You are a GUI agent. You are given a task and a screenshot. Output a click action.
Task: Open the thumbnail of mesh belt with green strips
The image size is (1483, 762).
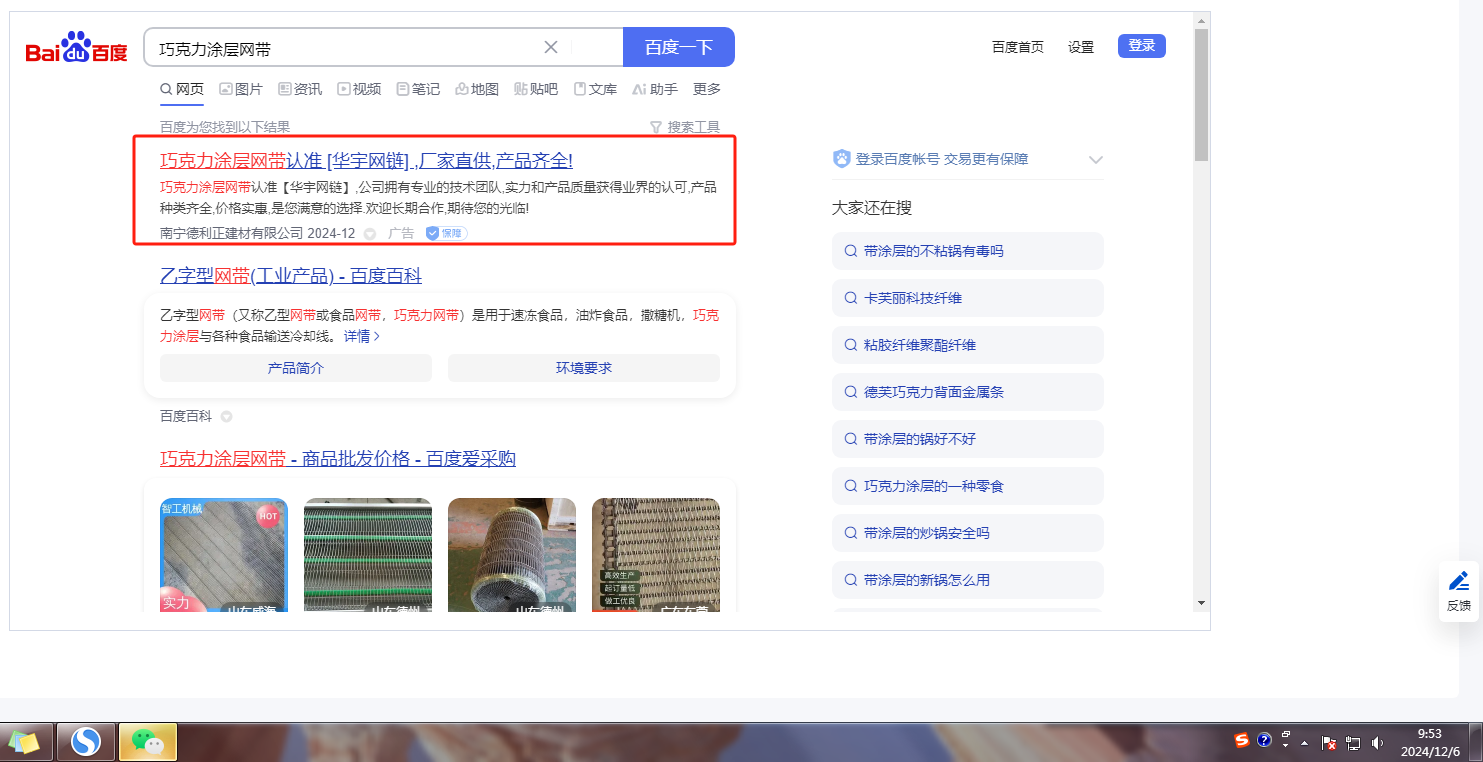tap(368, 555)
